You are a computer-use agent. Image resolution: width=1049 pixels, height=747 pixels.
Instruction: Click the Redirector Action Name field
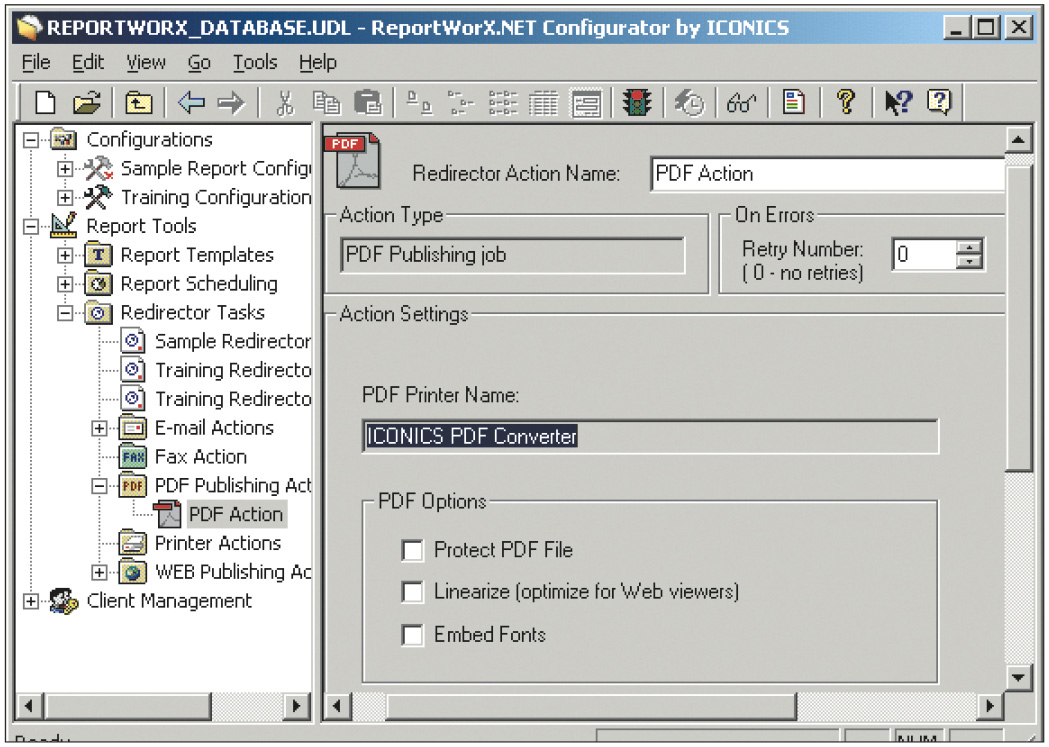click(828, 175)
